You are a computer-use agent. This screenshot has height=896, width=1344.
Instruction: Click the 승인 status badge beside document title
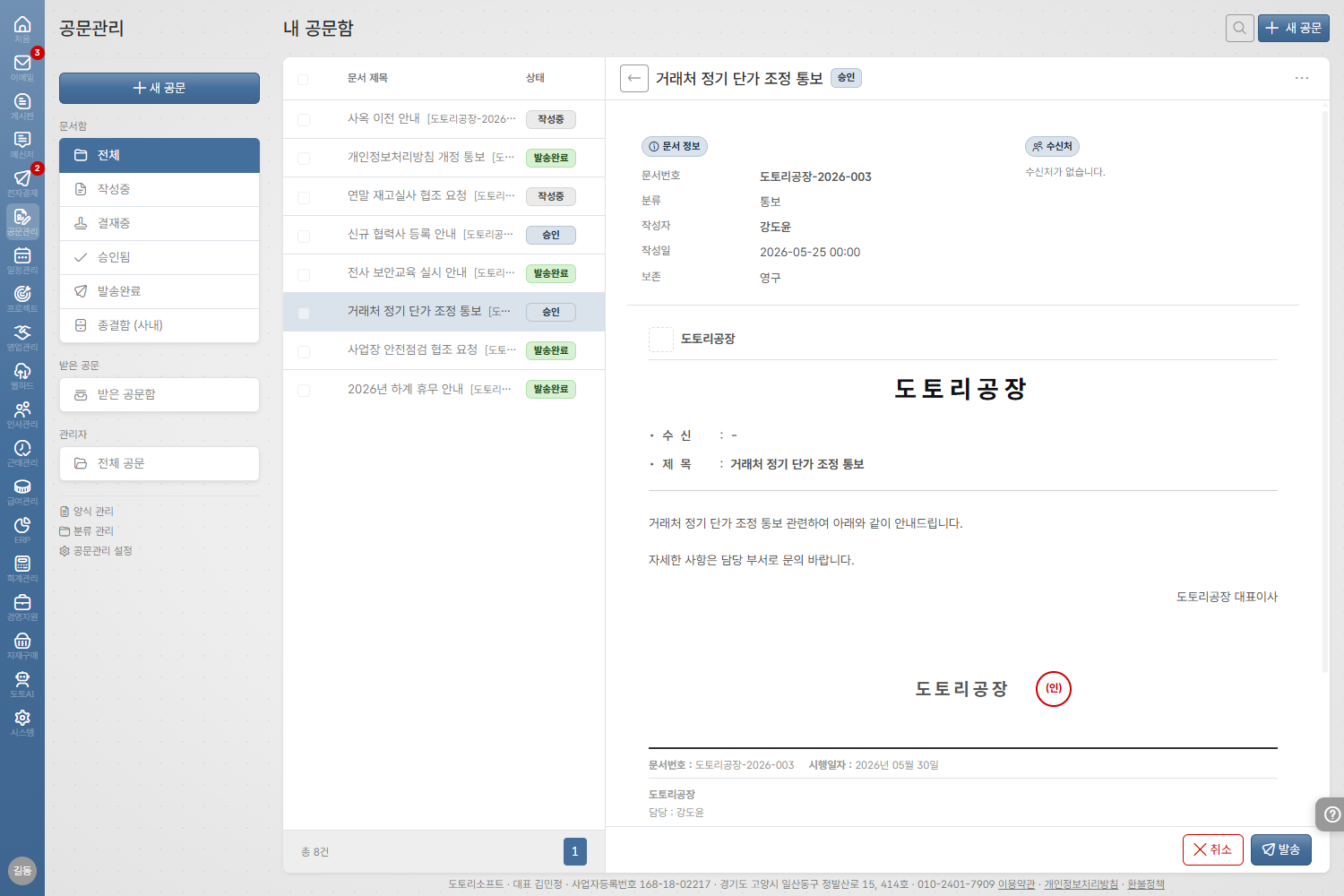click(x=846, y=78)
